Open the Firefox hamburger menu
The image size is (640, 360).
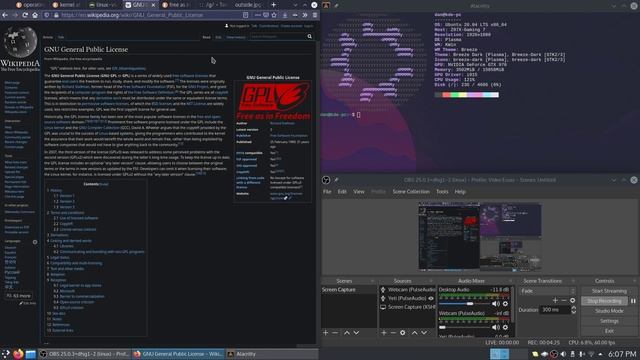(315, 15)
